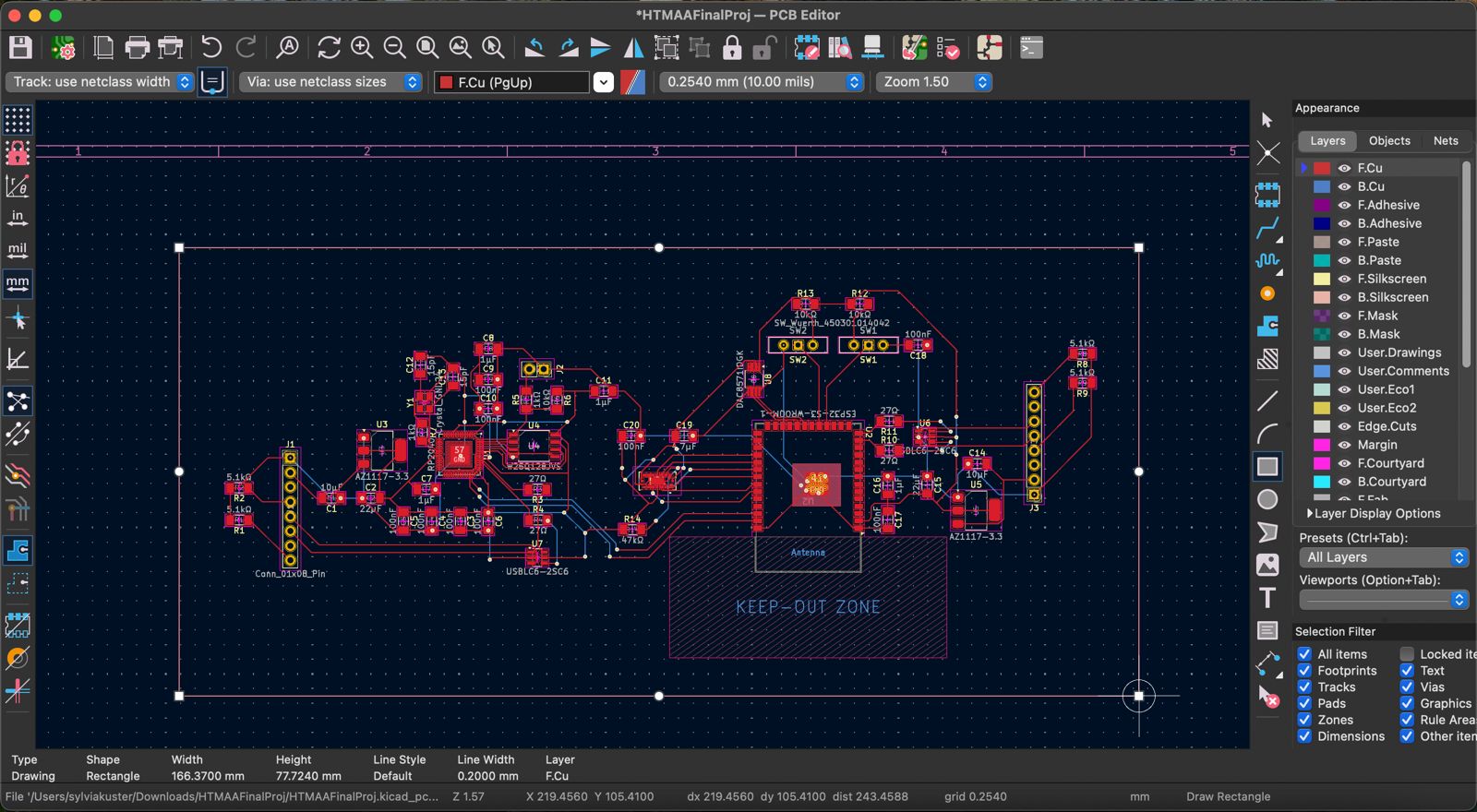The image size is (1477, 812).
Task: Open the Zoom 1.50 selector
Action: pyautogui.click(x=933, y=82)
